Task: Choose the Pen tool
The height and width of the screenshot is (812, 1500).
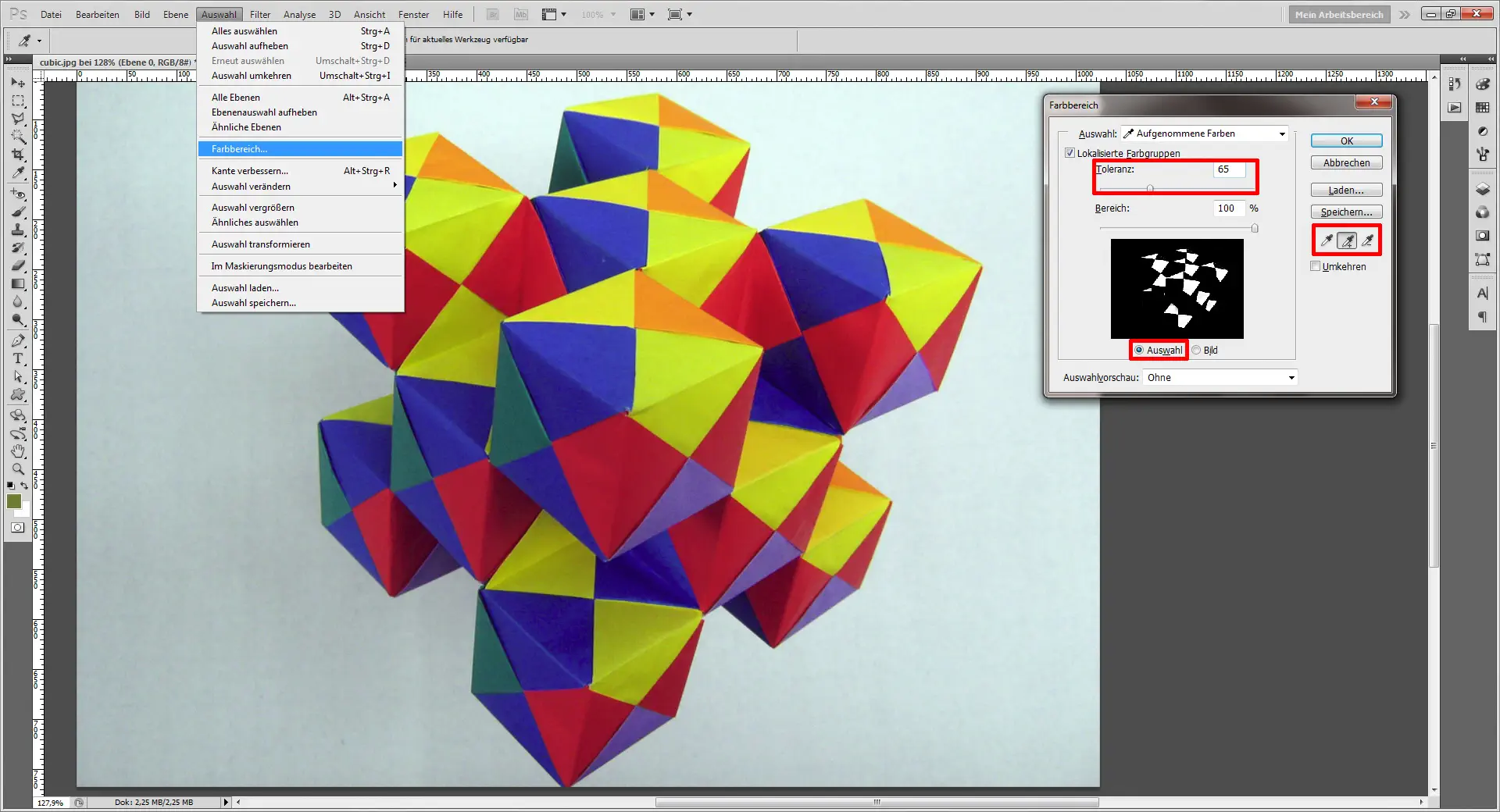Action: tap(17, 342)
